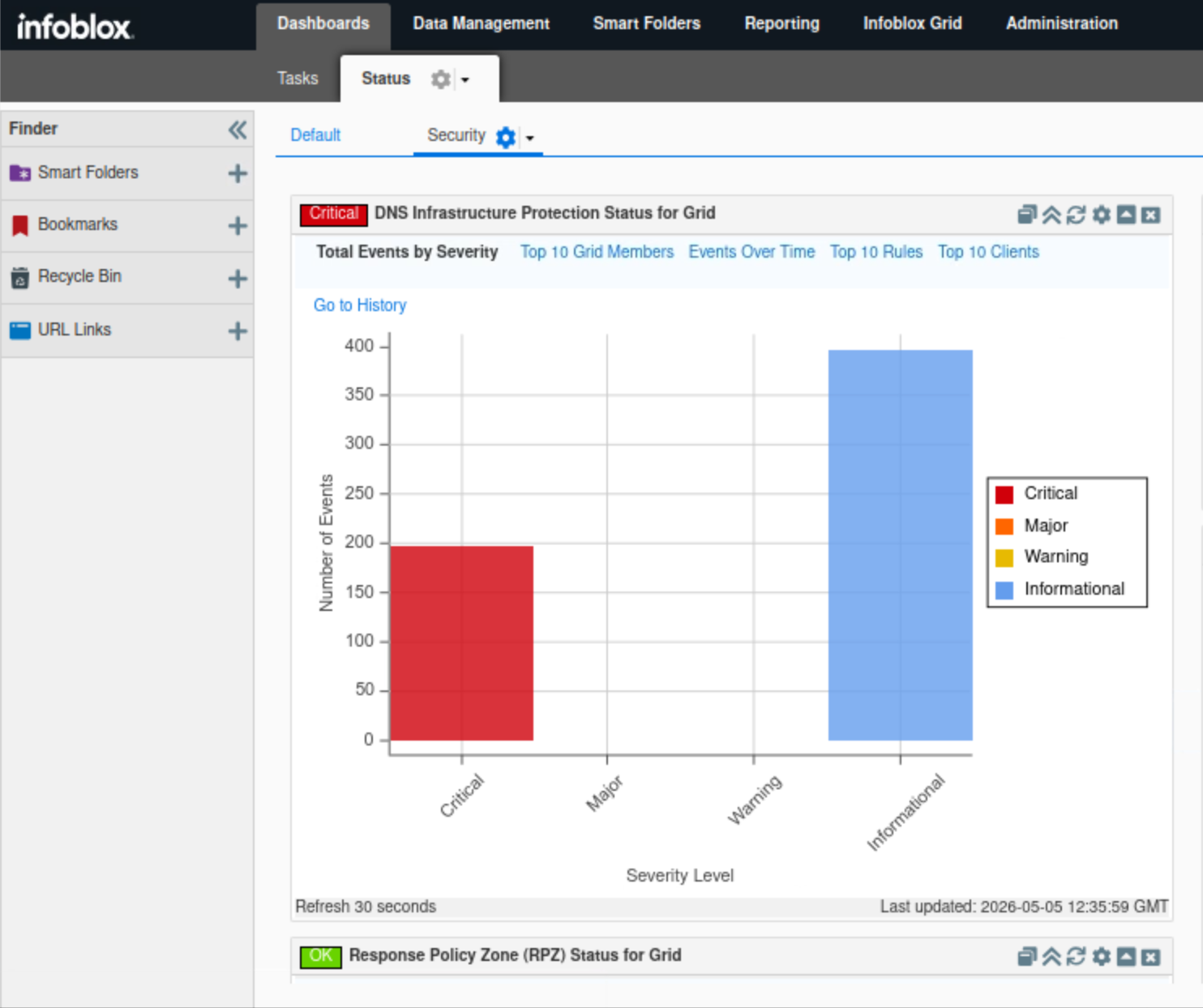
Task: Click the windows icon on the RPZ widget
Action: (x=1027, y=957)
